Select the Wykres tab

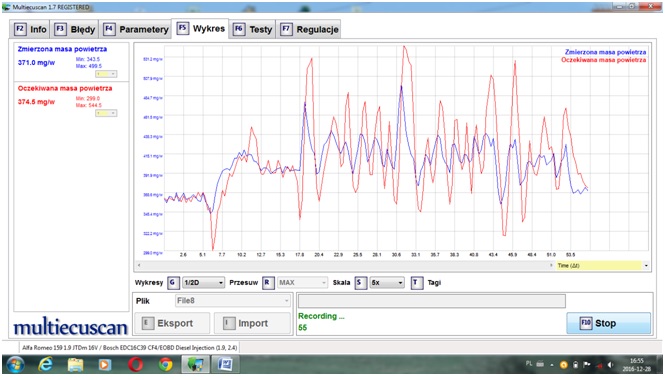click(x=200, y=28)
